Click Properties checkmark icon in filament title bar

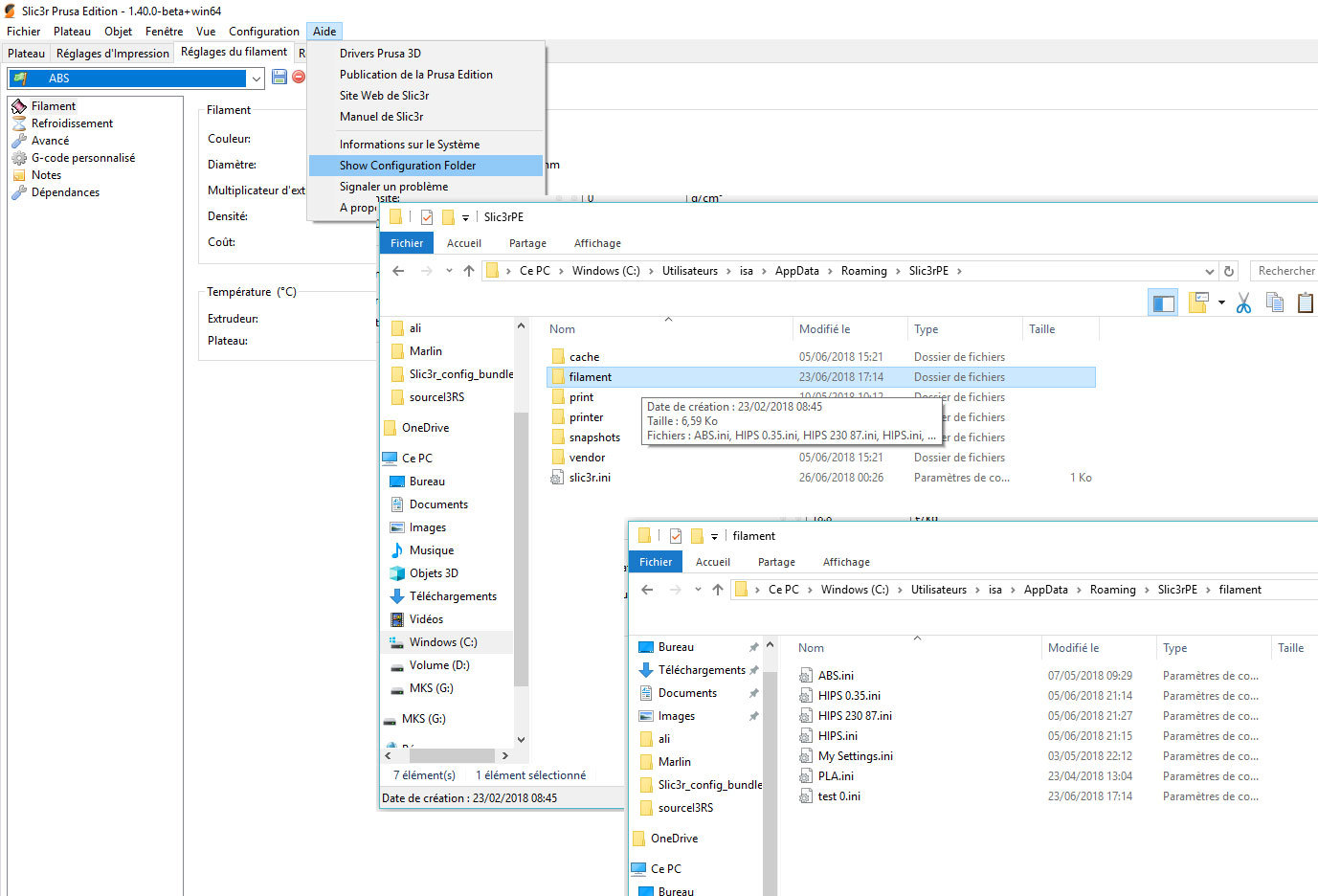pyautogui.click(x=675, y=536)
